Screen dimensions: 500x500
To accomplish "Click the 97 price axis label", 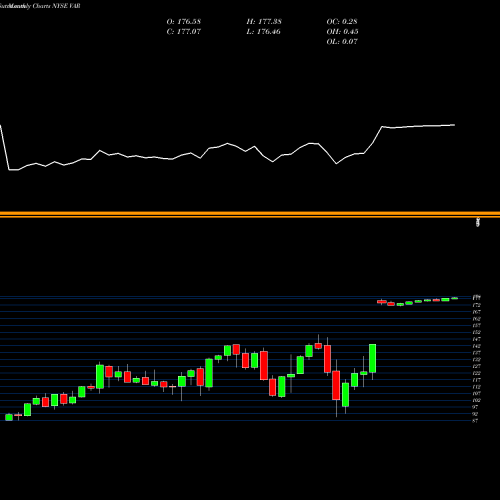I will click(x=475, y=407).
